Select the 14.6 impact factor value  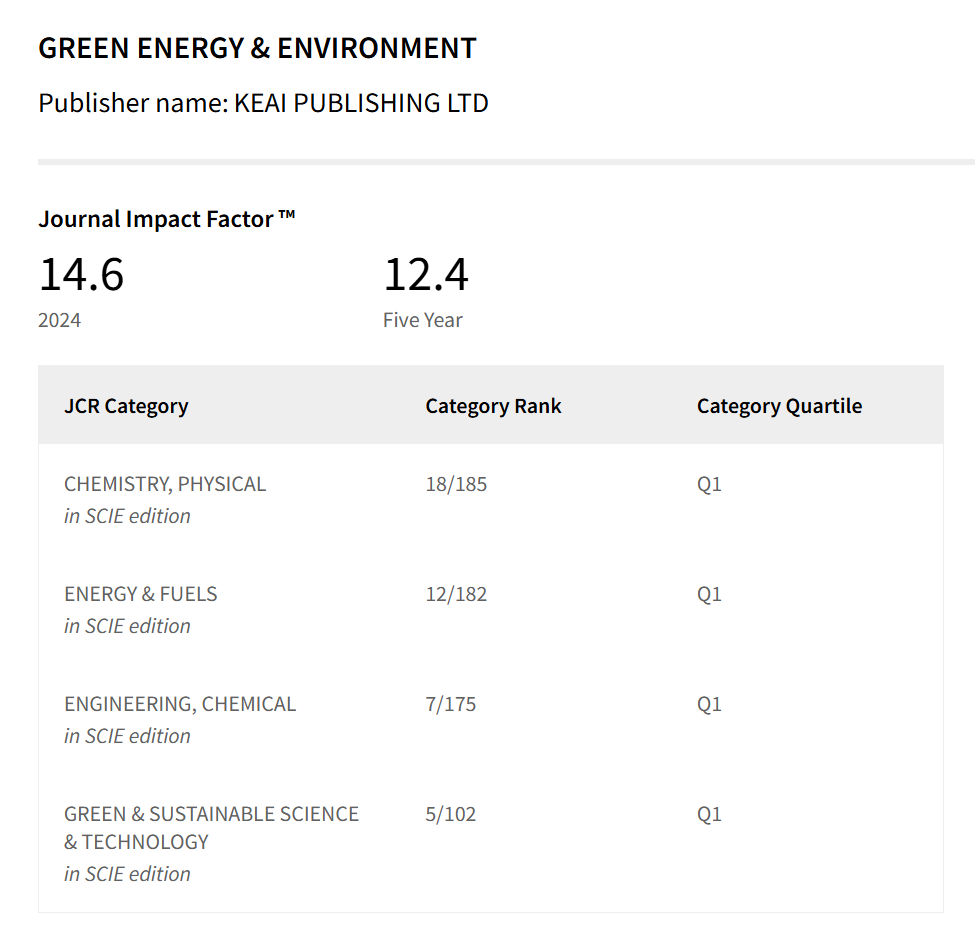[81, 274]
